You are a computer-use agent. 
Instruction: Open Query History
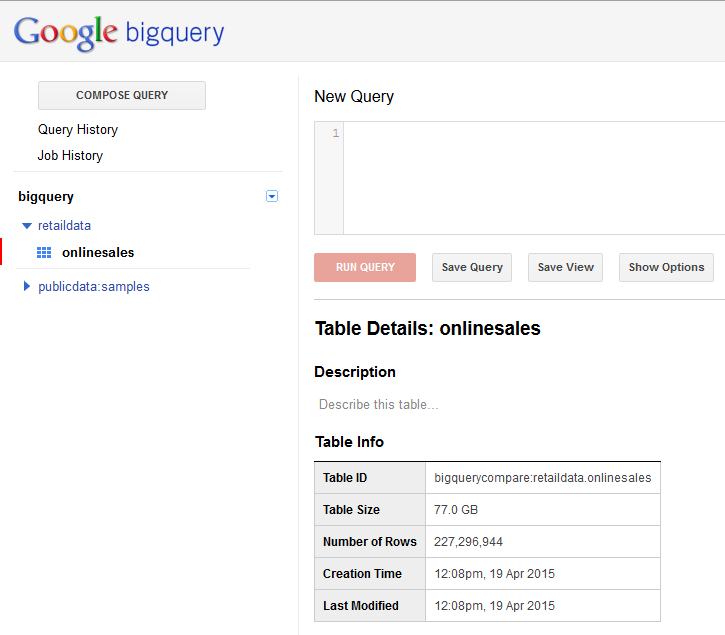pyautogui.click(x=78, y=129)
